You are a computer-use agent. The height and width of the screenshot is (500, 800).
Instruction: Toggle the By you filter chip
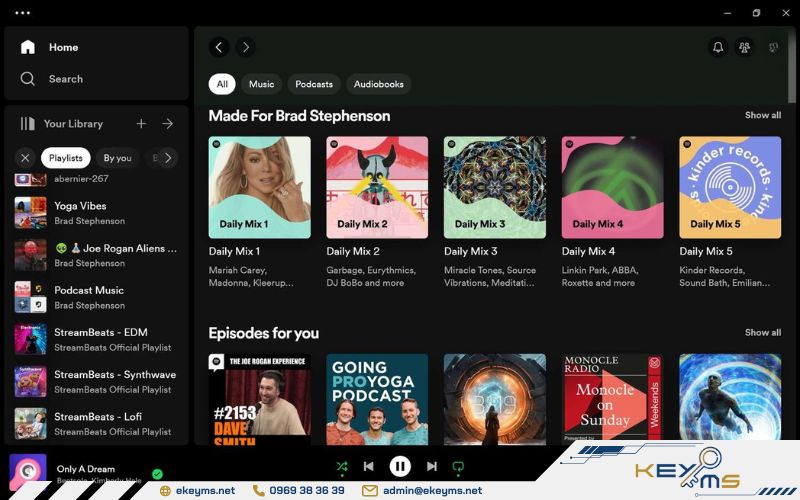click(117, 158)
